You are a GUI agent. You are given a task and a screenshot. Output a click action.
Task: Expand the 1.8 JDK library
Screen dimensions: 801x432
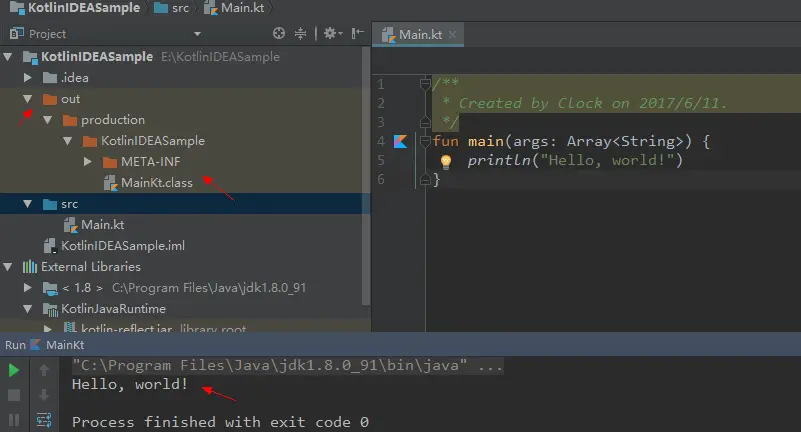pyautogui.click(x=28, y=288)
